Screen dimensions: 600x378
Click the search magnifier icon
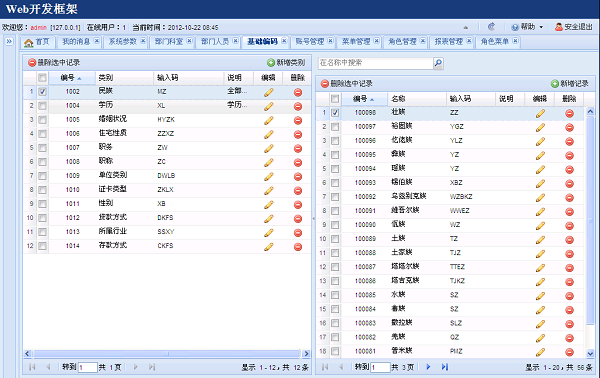coord(438,63)
